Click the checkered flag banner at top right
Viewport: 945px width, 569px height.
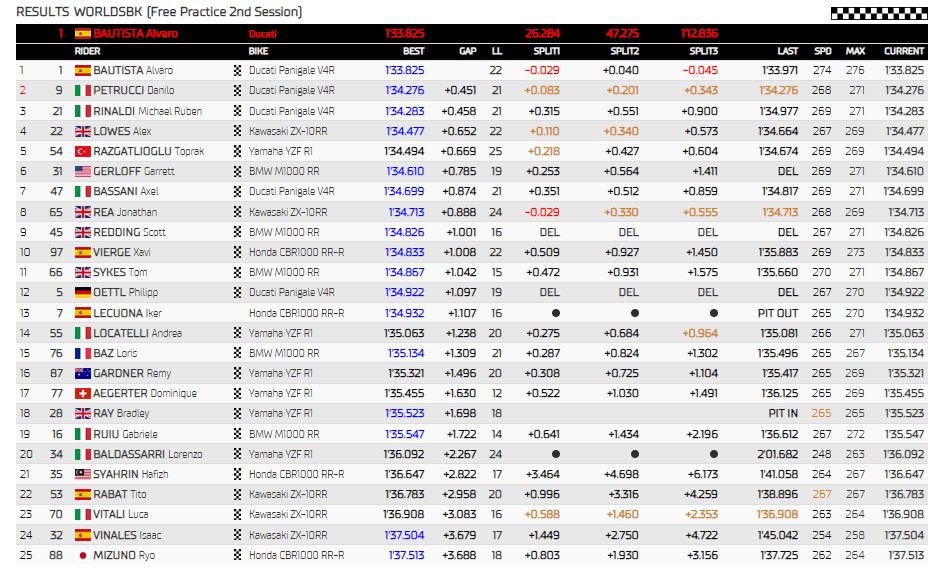(879, 13)
